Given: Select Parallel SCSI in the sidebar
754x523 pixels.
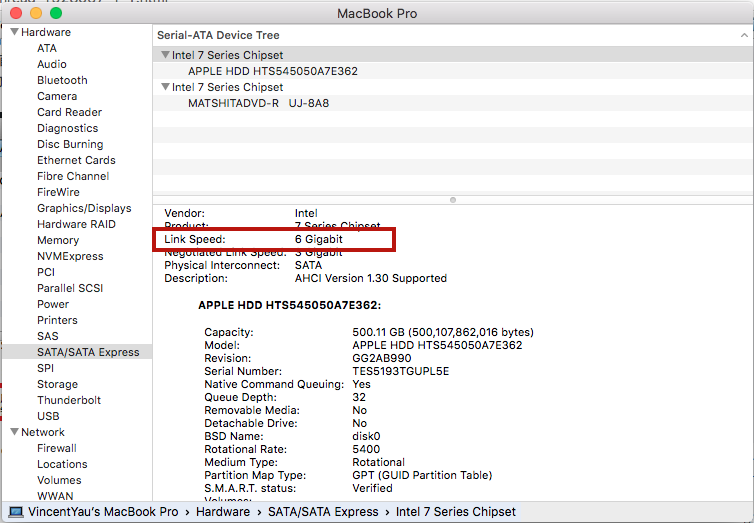Looking at the screenshot, I should (x=70, y=288).
